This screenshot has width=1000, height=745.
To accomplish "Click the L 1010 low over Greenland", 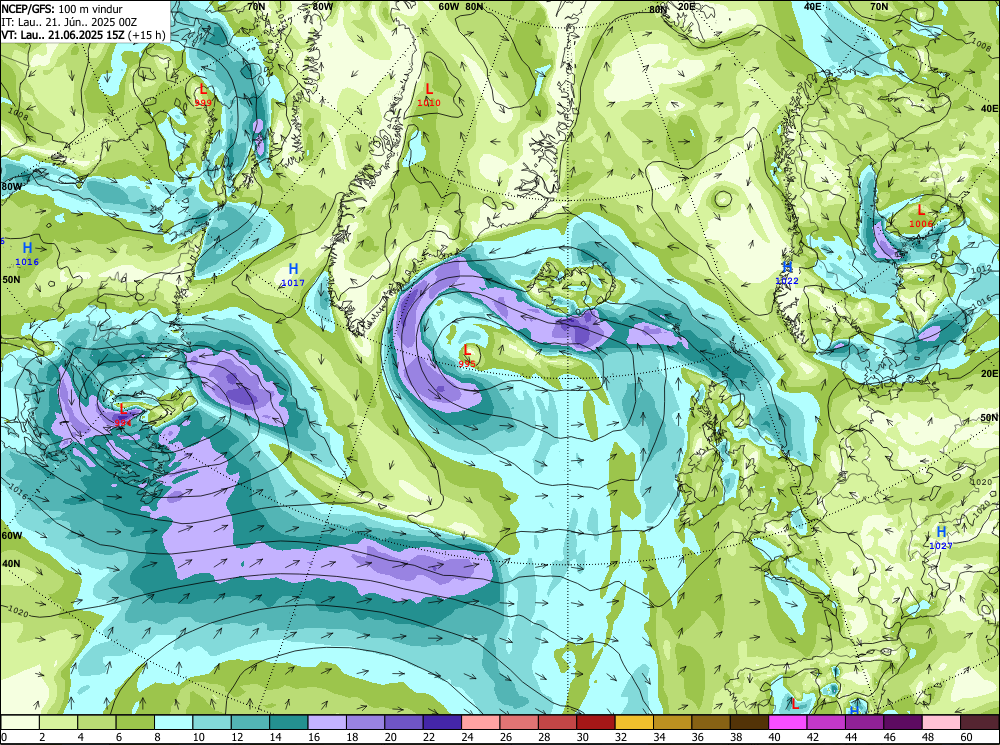I will [x=429, y=94].
